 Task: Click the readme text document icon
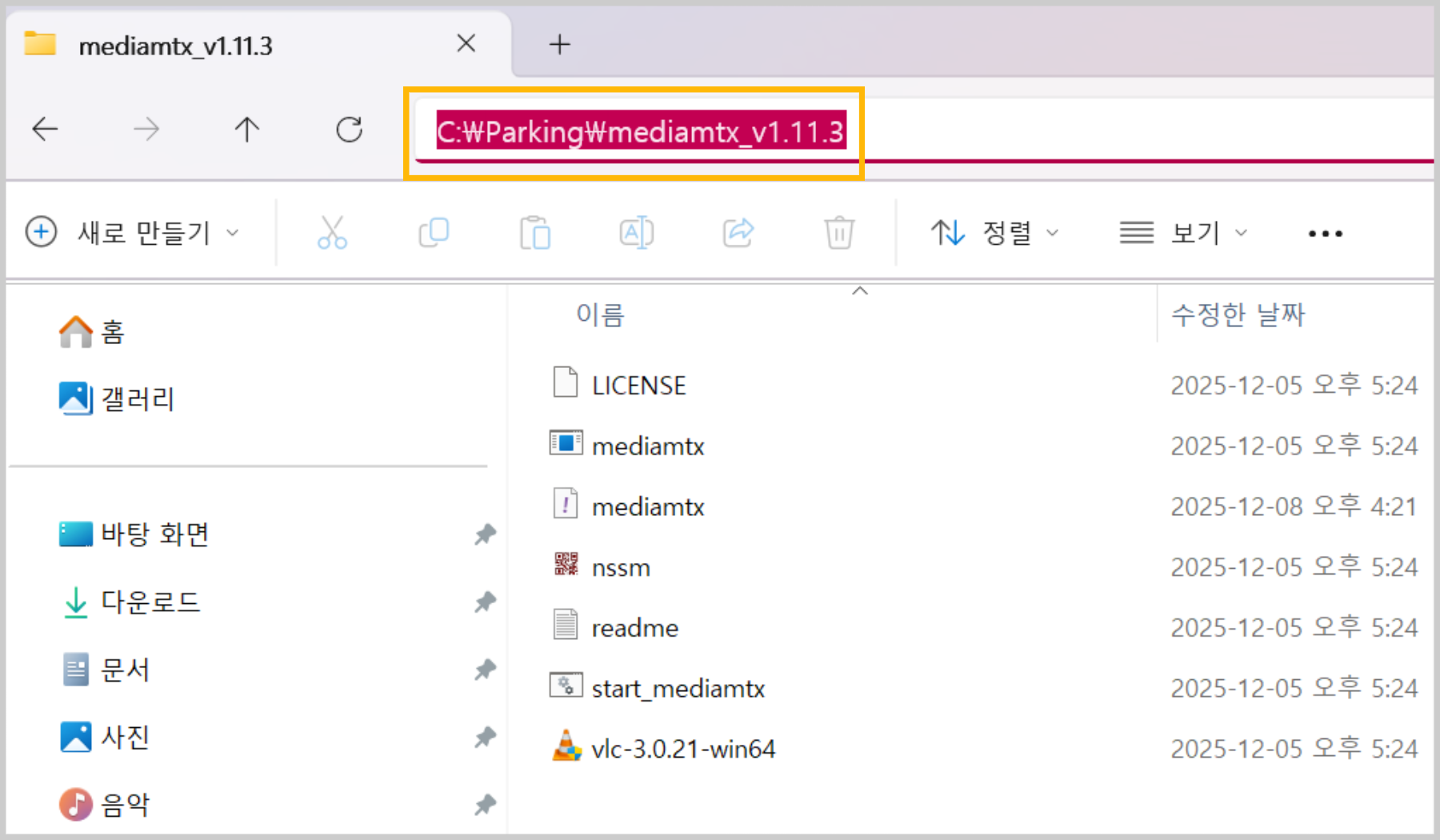(566, 624)
